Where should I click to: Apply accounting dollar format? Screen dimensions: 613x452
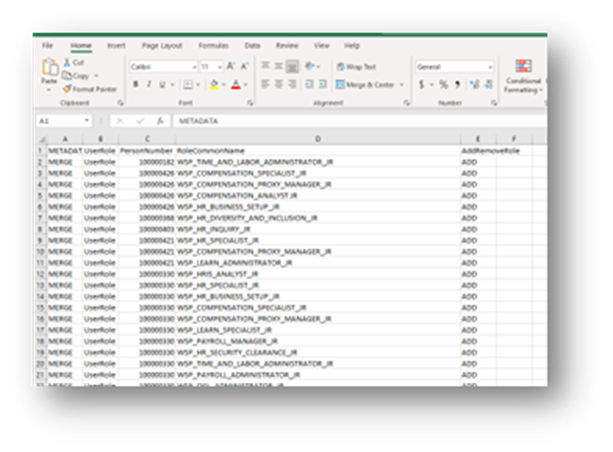tap(421, 84)
